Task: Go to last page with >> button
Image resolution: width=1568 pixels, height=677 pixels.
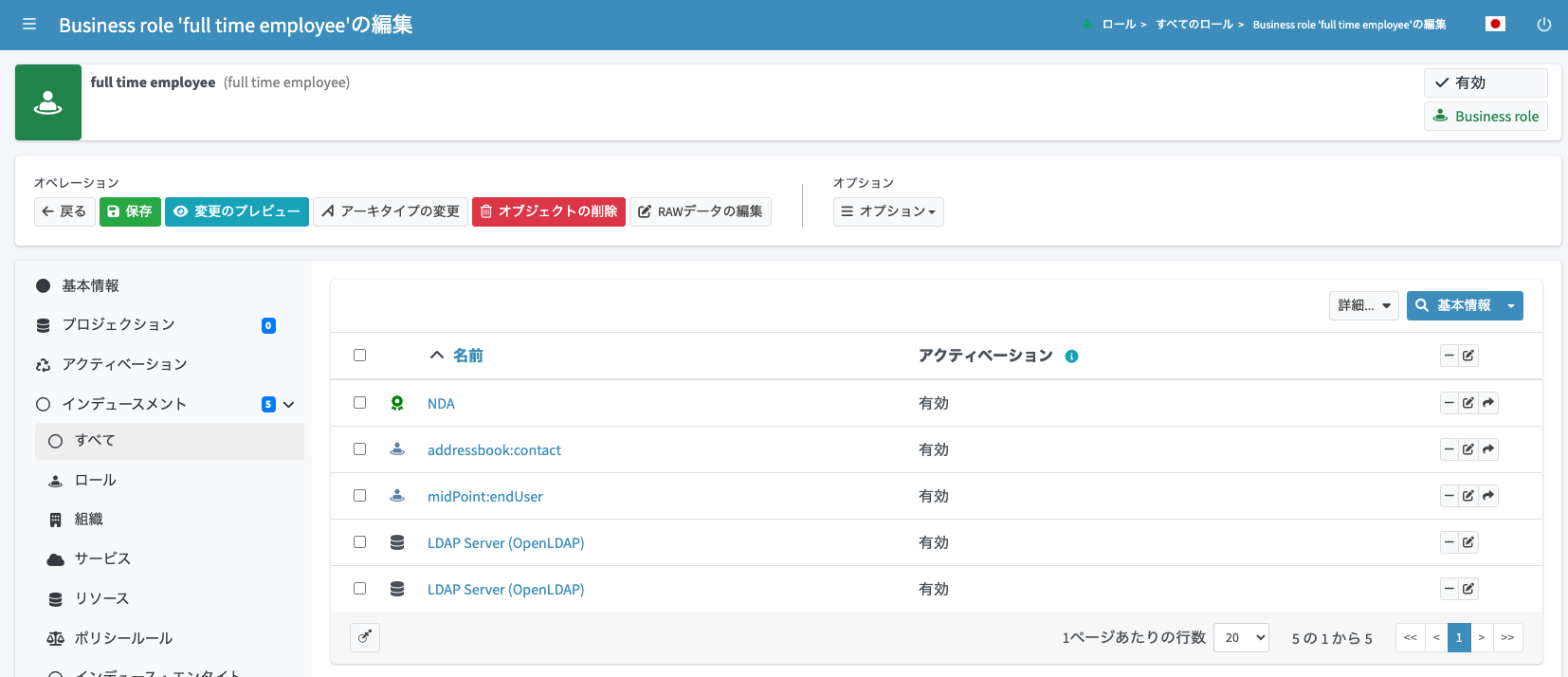Action: pos(1508,637)
